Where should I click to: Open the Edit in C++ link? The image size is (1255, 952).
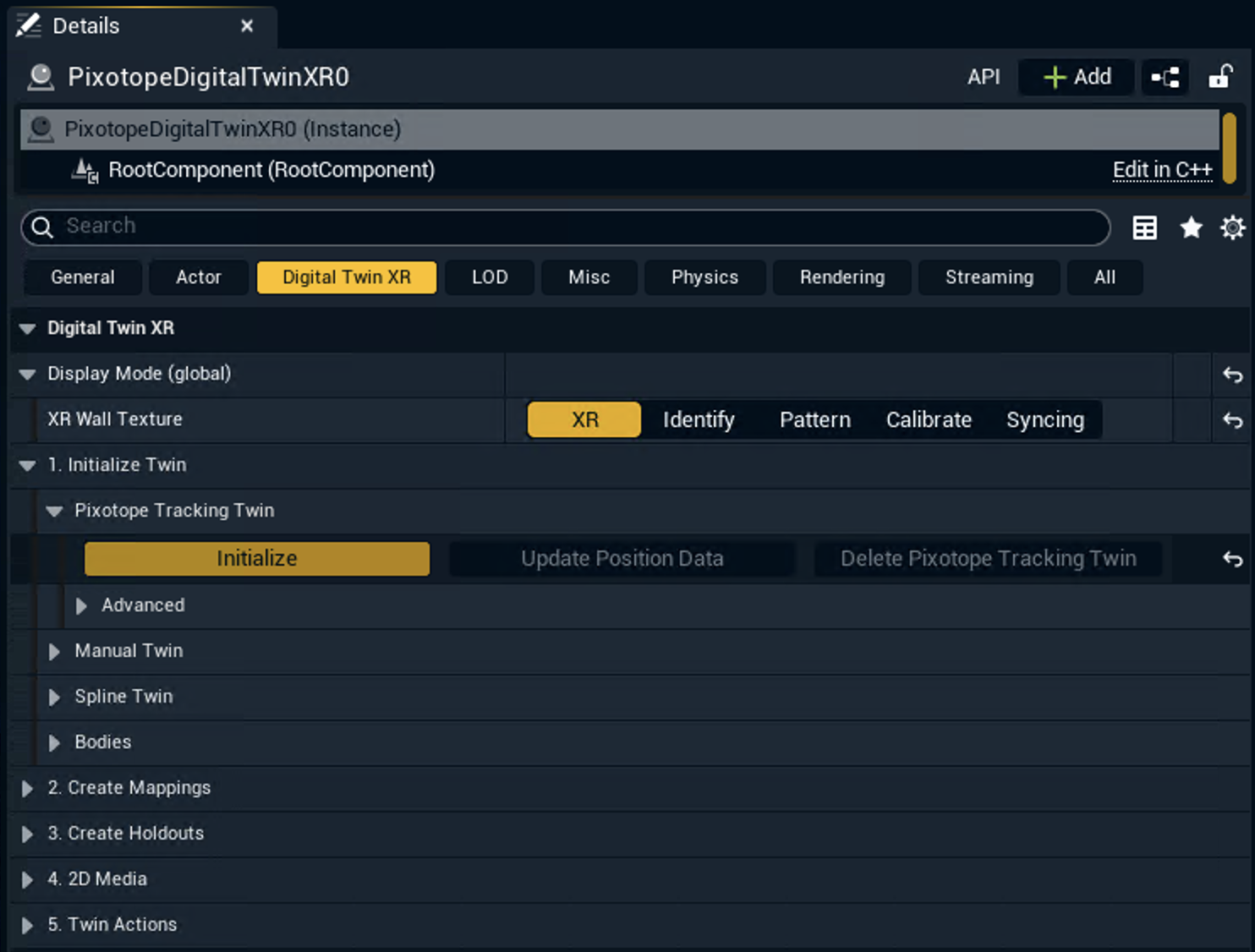tap(1161, 170)
